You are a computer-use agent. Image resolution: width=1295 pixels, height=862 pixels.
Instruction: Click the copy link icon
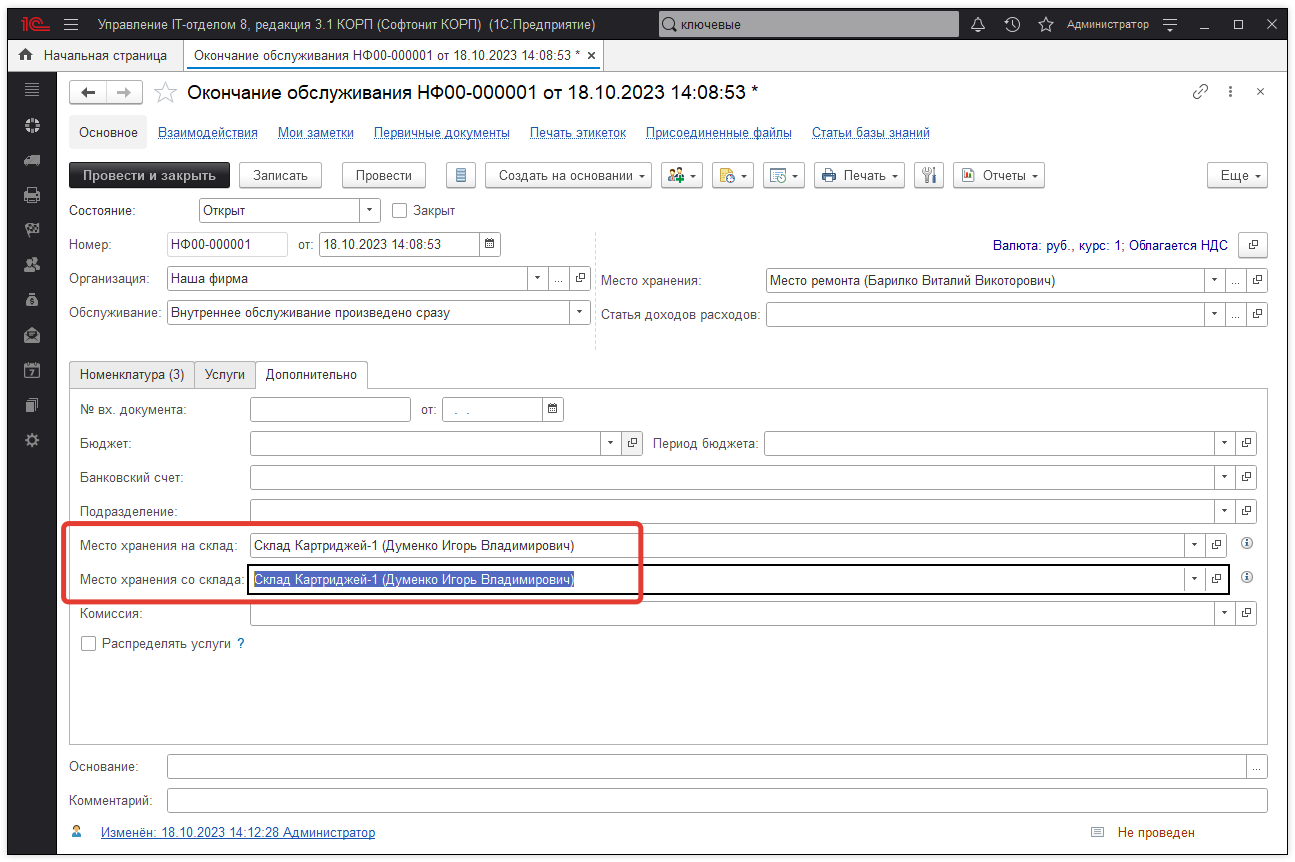coord(1200,92)
